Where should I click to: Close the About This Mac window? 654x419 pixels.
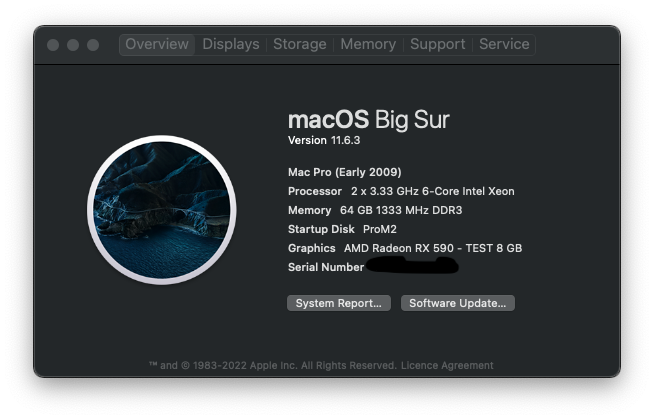click(x=53, y=45)
